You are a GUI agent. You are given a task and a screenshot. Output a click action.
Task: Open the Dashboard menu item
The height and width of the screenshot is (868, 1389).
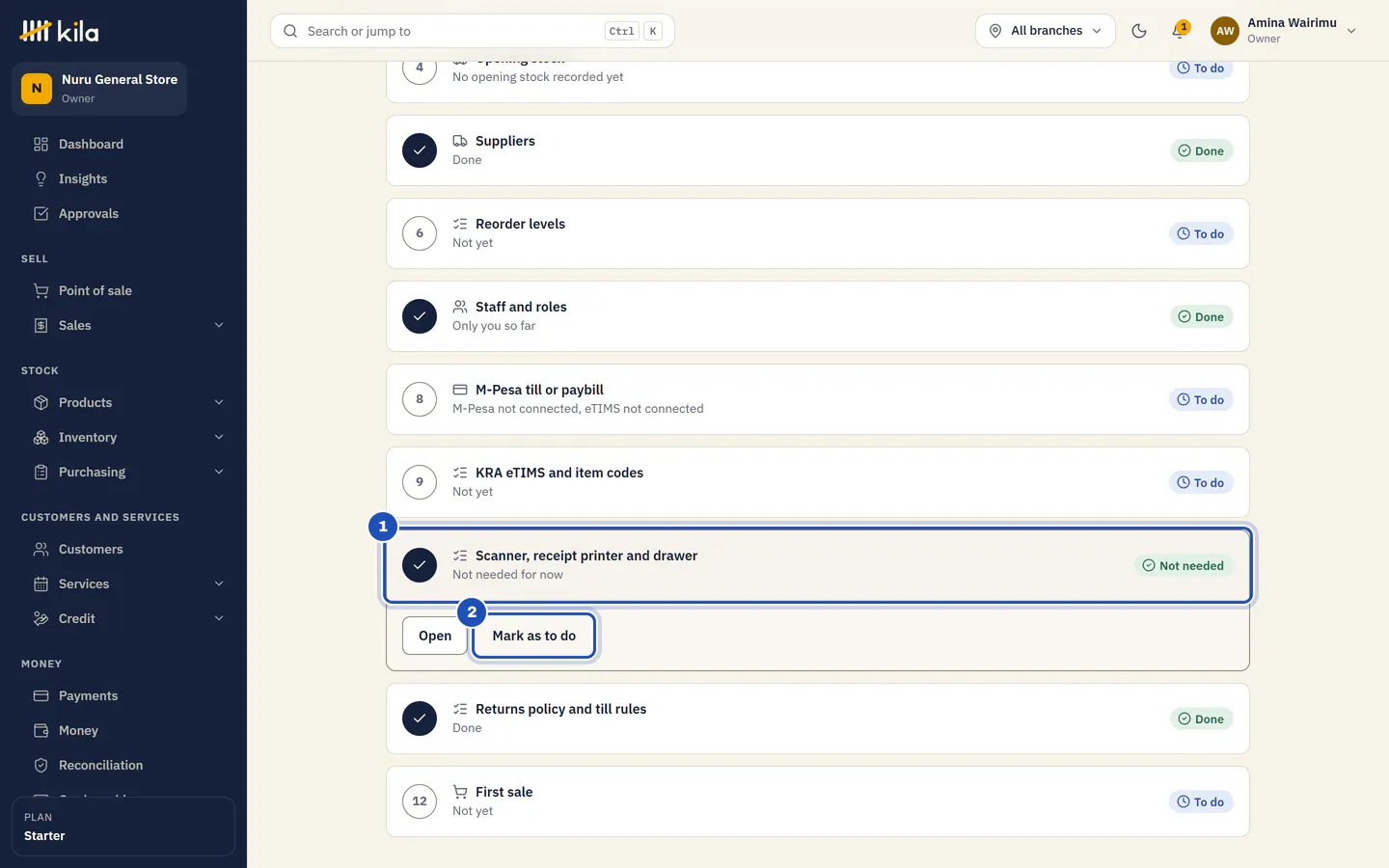click(123, 145)
